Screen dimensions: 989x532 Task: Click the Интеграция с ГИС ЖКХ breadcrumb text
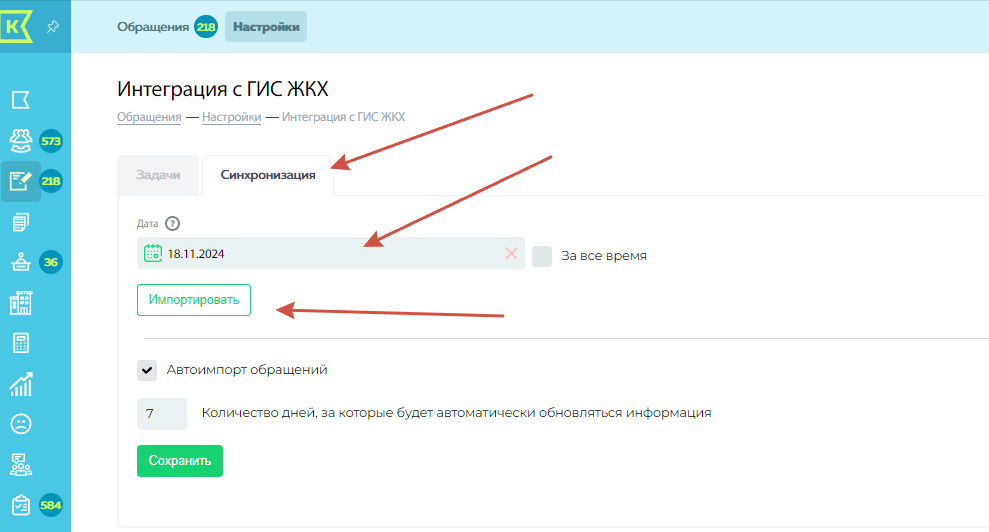click(x=343, y=117)
